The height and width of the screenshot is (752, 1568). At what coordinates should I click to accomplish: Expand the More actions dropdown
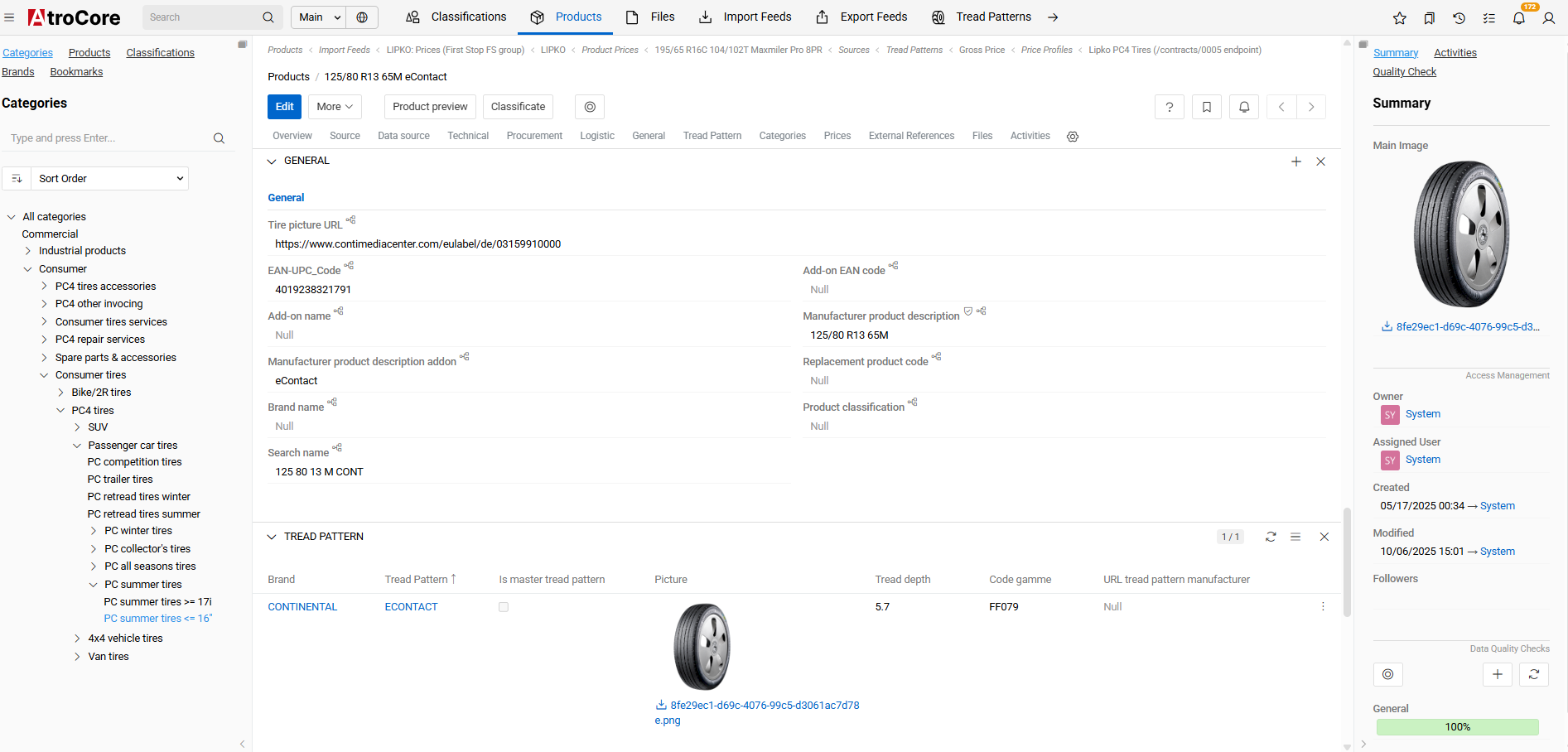coord(335,107)
